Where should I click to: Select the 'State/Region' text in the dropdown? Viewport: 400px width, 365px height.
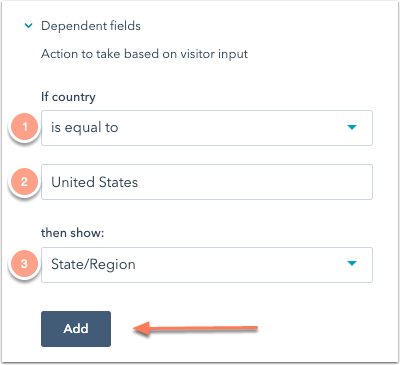coord(93,264)
